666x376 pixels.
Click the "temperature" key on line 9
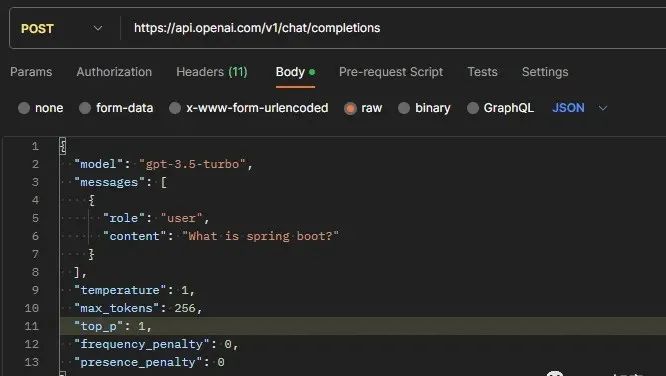tap(120, 290)
